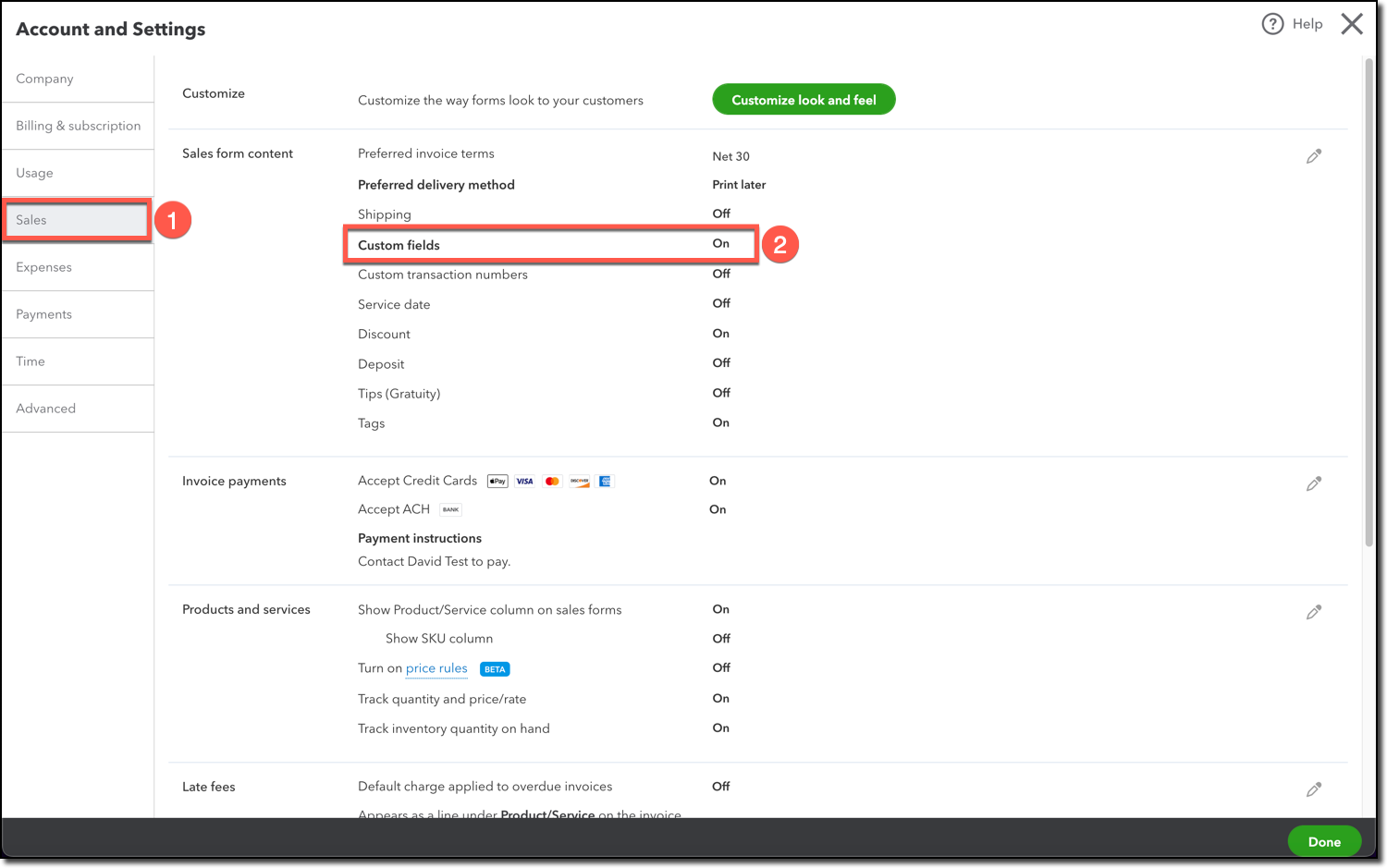This screenshot has height=868, width=1387.
Task: Open the price rules link
Action: (x=436, y=667)
